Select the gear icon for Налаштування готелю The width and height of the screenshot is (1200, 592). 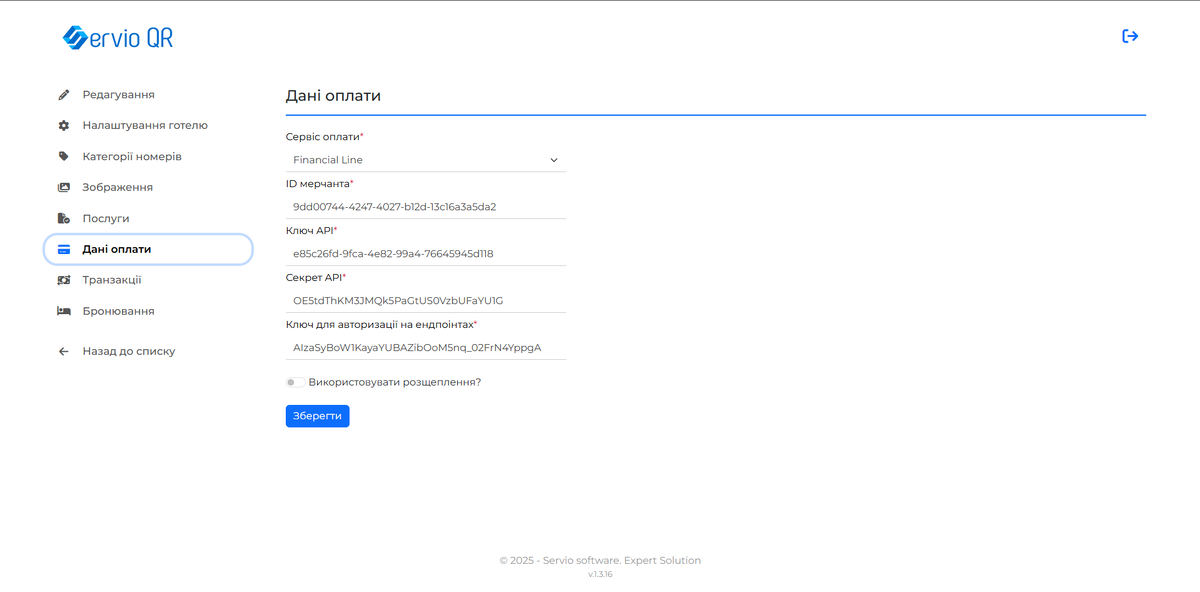click(63, 125)
